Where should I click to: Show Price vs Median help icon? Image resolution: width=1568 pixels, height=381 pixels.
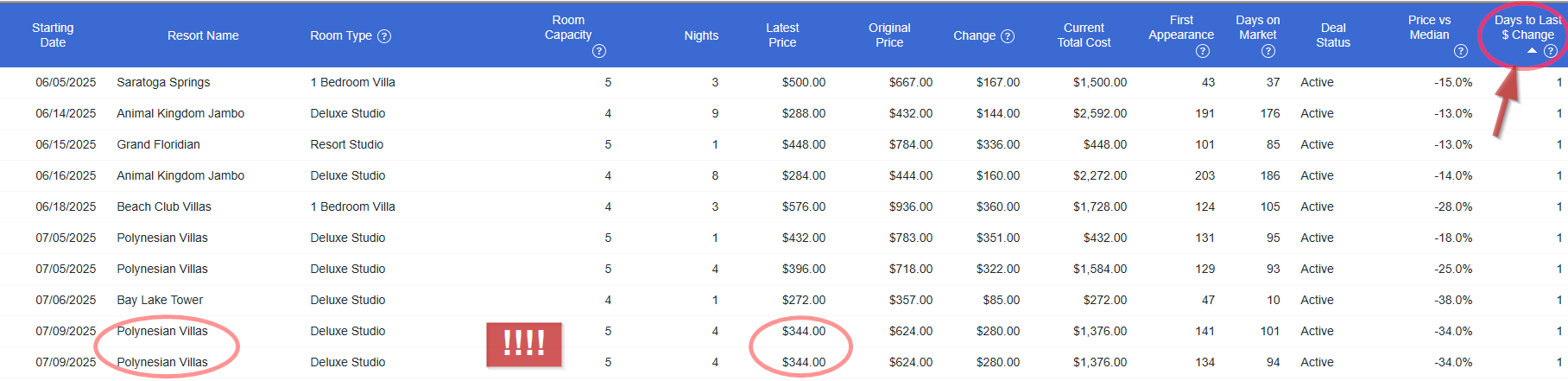coord(1461,52)
